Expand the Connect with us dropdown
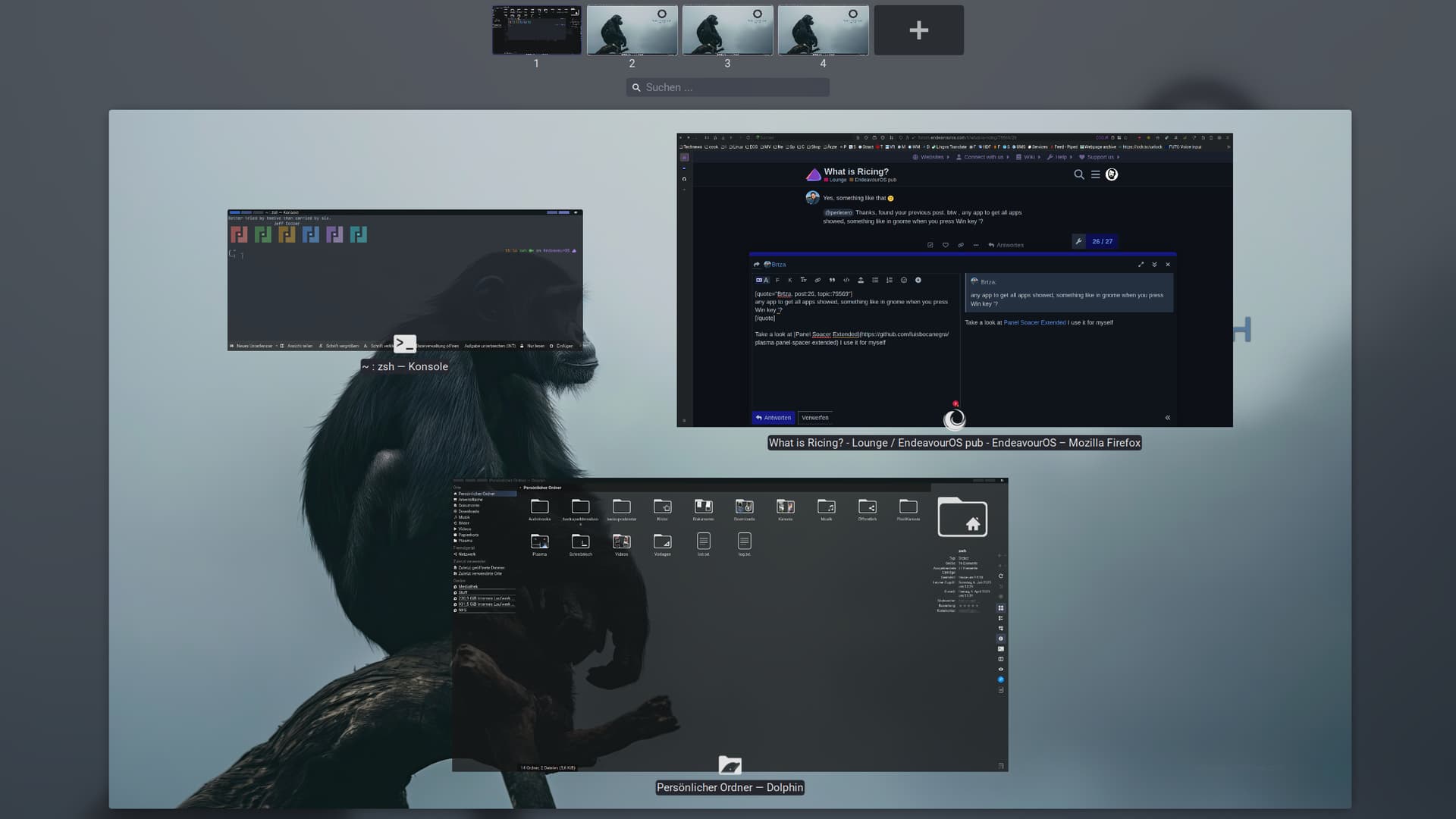The image size is (1456, 819). (x=983, y=157)
